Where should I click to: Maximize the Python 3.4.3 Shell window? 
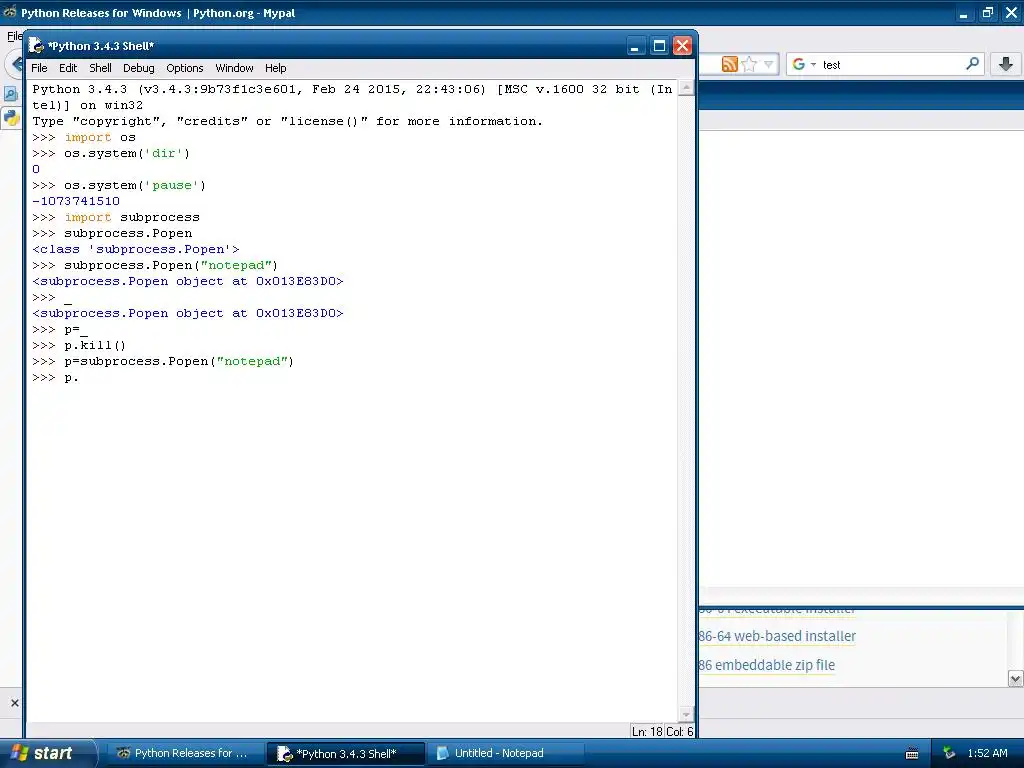click(x=659, y=46)
